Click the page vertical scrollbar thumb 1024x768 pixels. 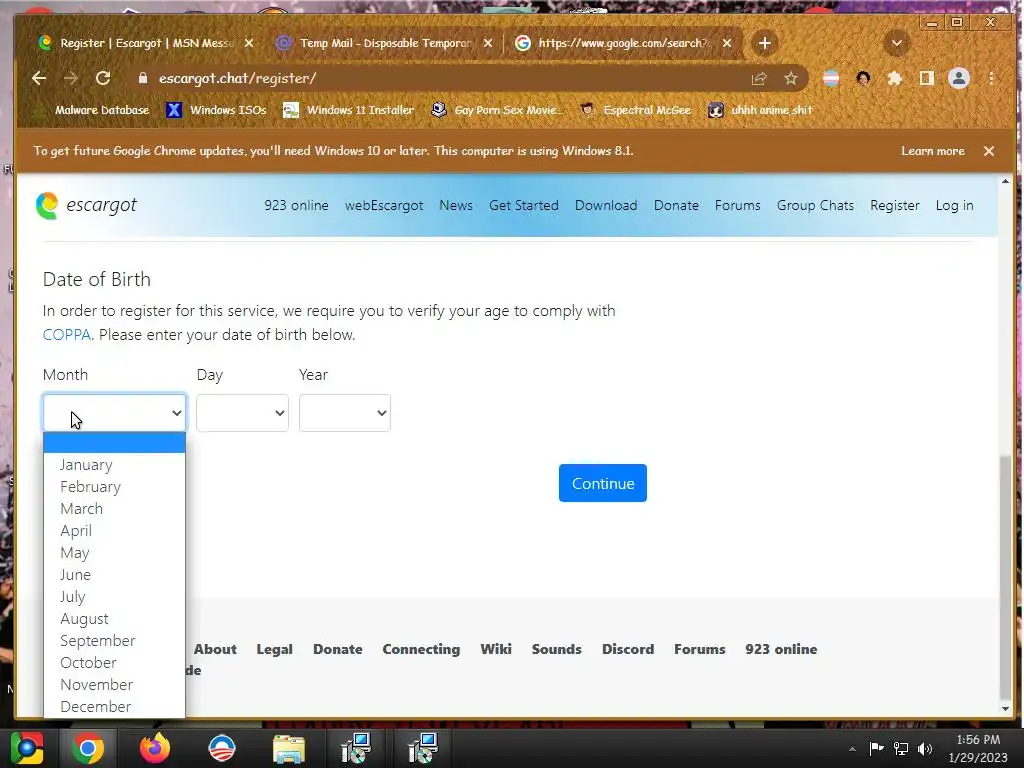point(1005,577)
